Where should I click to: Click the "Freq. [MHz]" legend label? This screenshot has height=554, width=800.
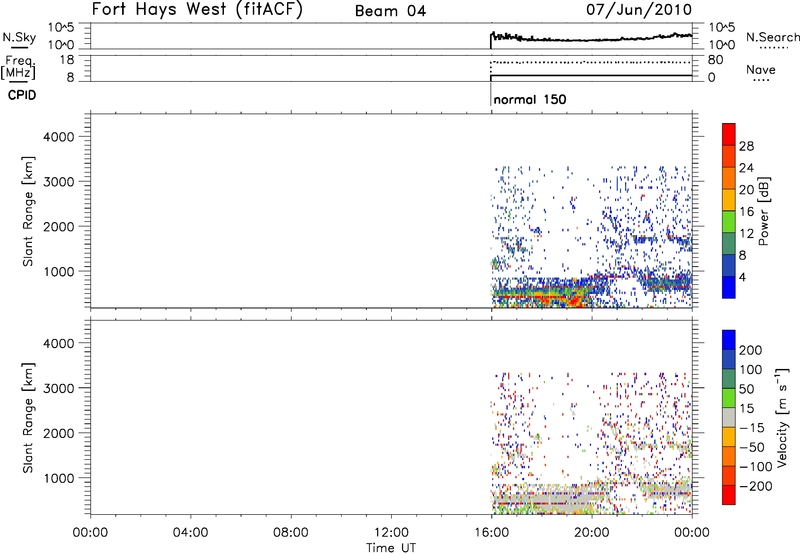(x=18, y=67)
